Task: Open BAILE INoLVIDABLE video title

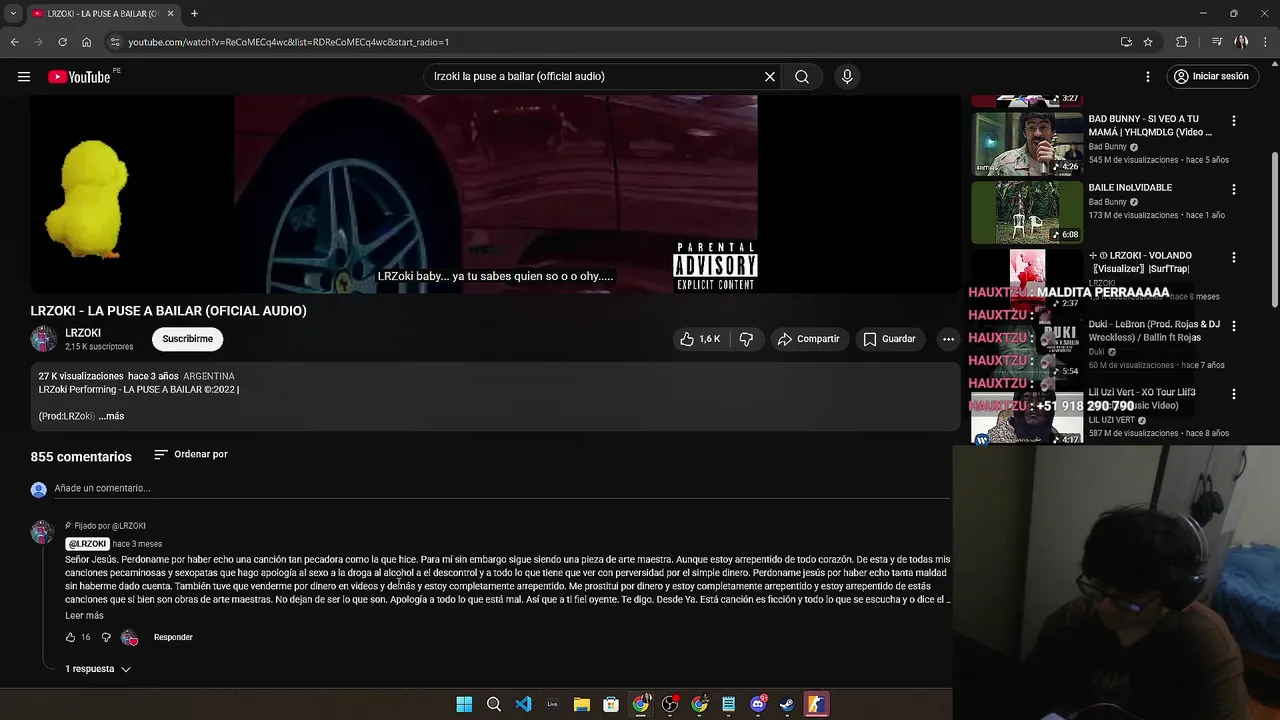Action: pos(1130,187)
